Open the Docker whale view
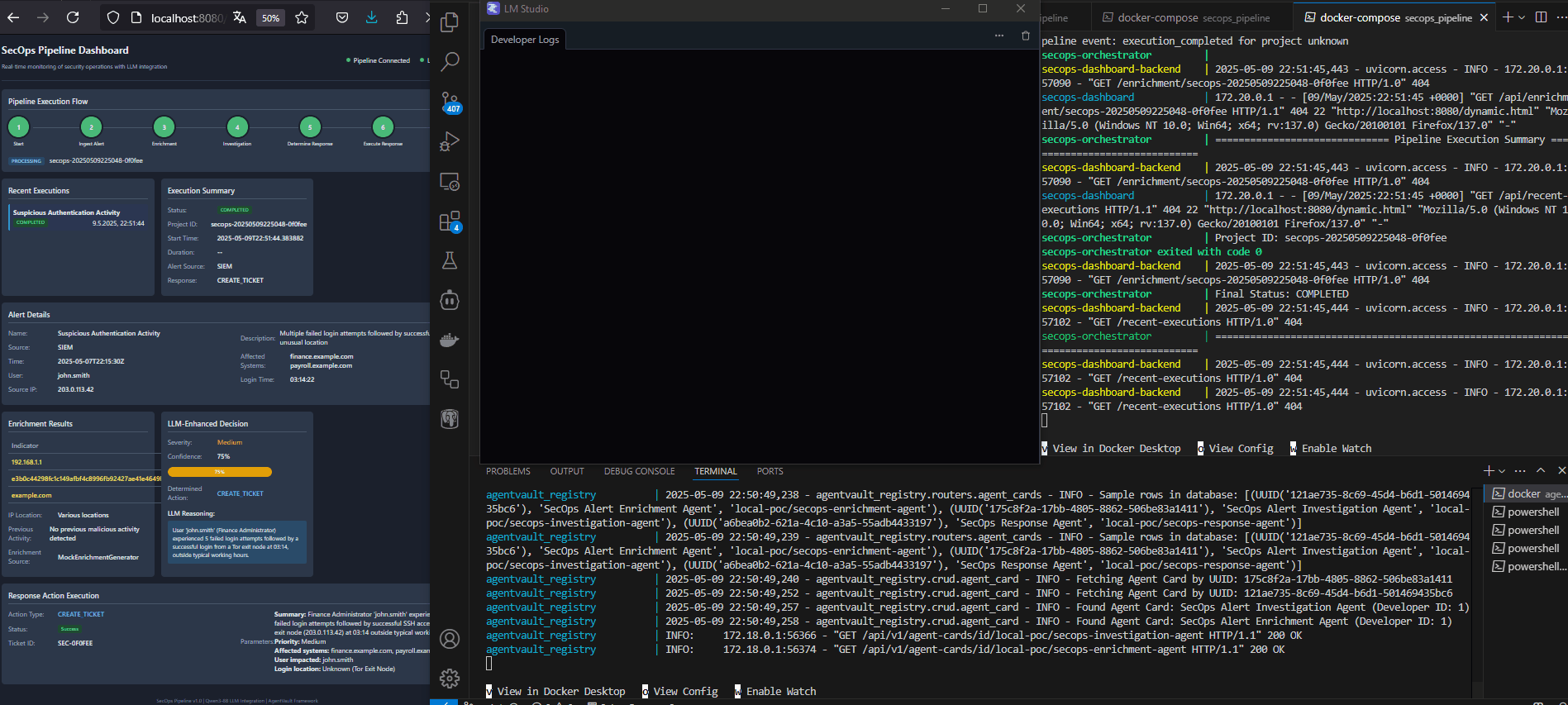Viewport: 1568px width, 705px height. (450, 340)
